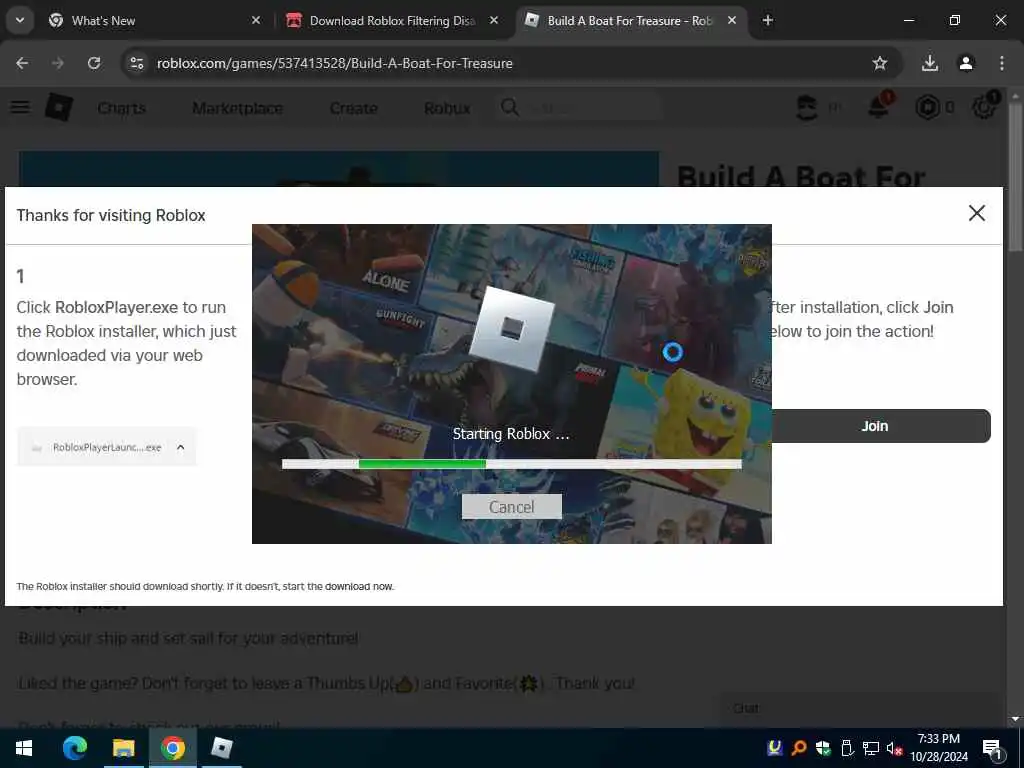Open Marketplace in Roblox navigation

[x=238, y=108]
